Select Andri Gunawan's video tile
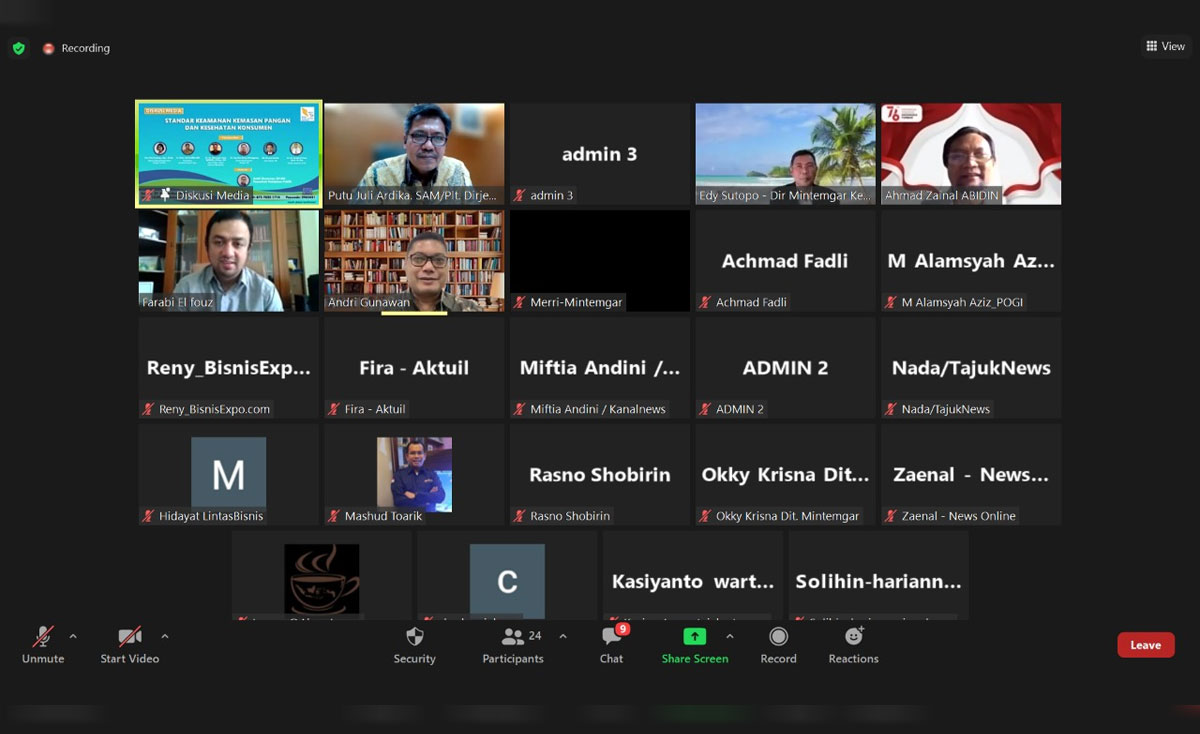 [414, 260]
